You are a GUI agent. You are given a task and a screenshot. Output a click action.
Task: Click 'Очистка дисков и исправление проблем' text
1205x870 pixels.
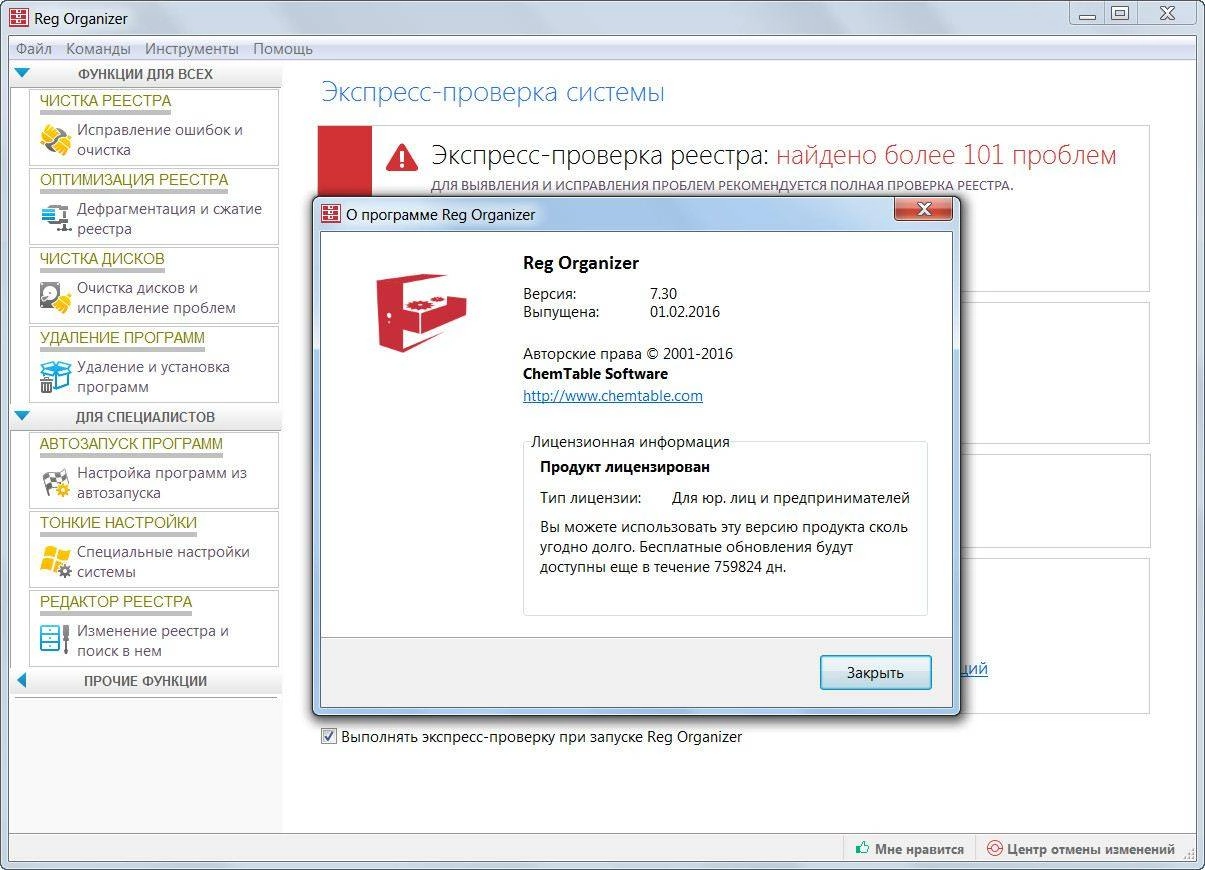[x=156, y=298]
